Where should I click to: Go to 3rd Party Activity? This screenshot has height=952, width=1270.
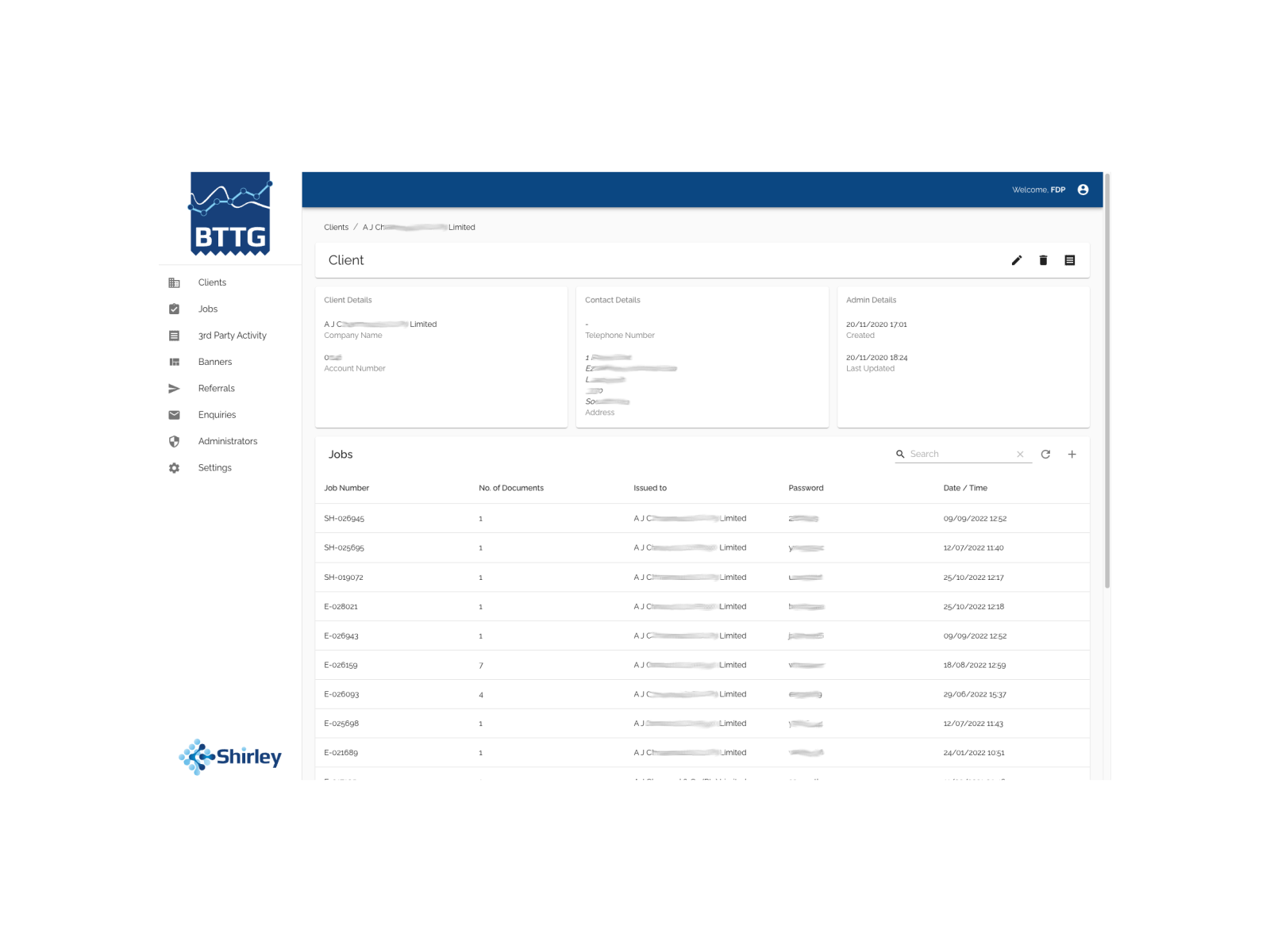pos(232,336)
